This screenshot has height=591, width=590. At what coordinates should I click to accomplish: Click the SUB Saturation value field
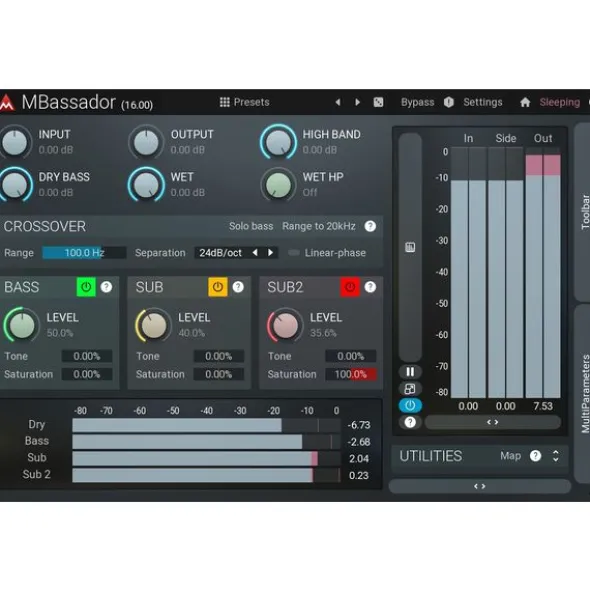pyautogui.click(x=219, y=374)
